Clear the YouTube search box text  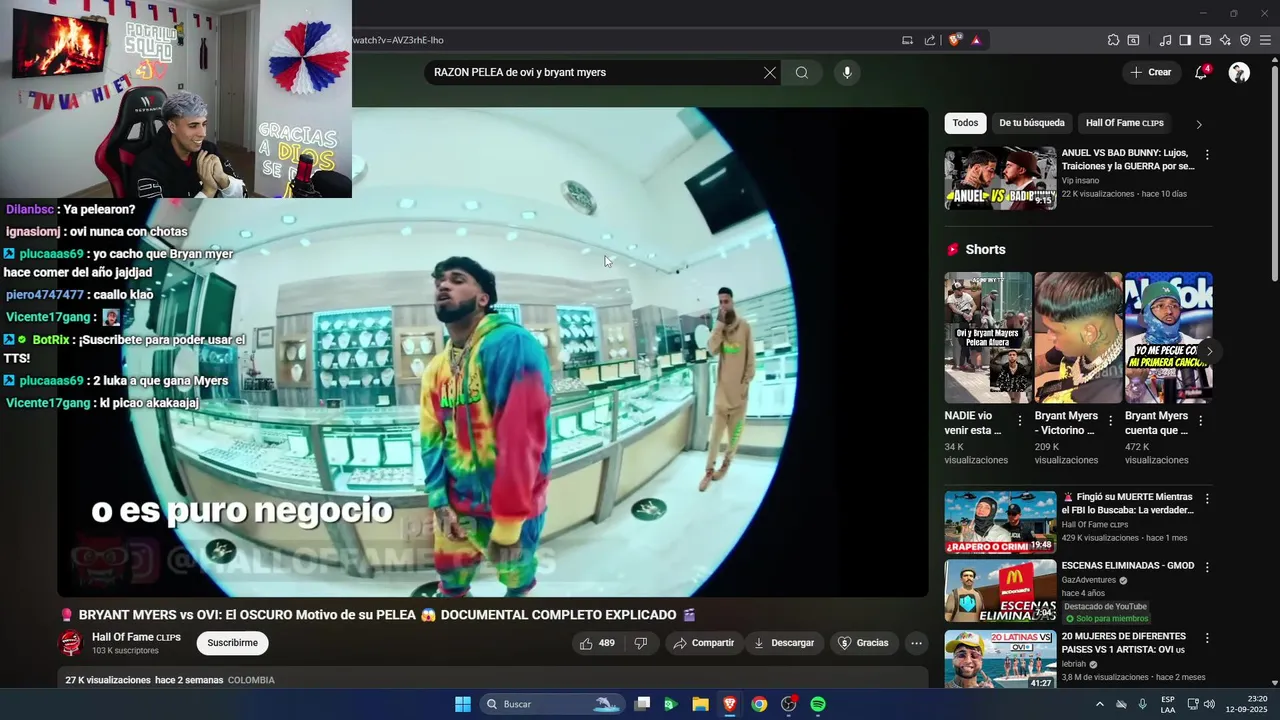(x=769, y=72)
